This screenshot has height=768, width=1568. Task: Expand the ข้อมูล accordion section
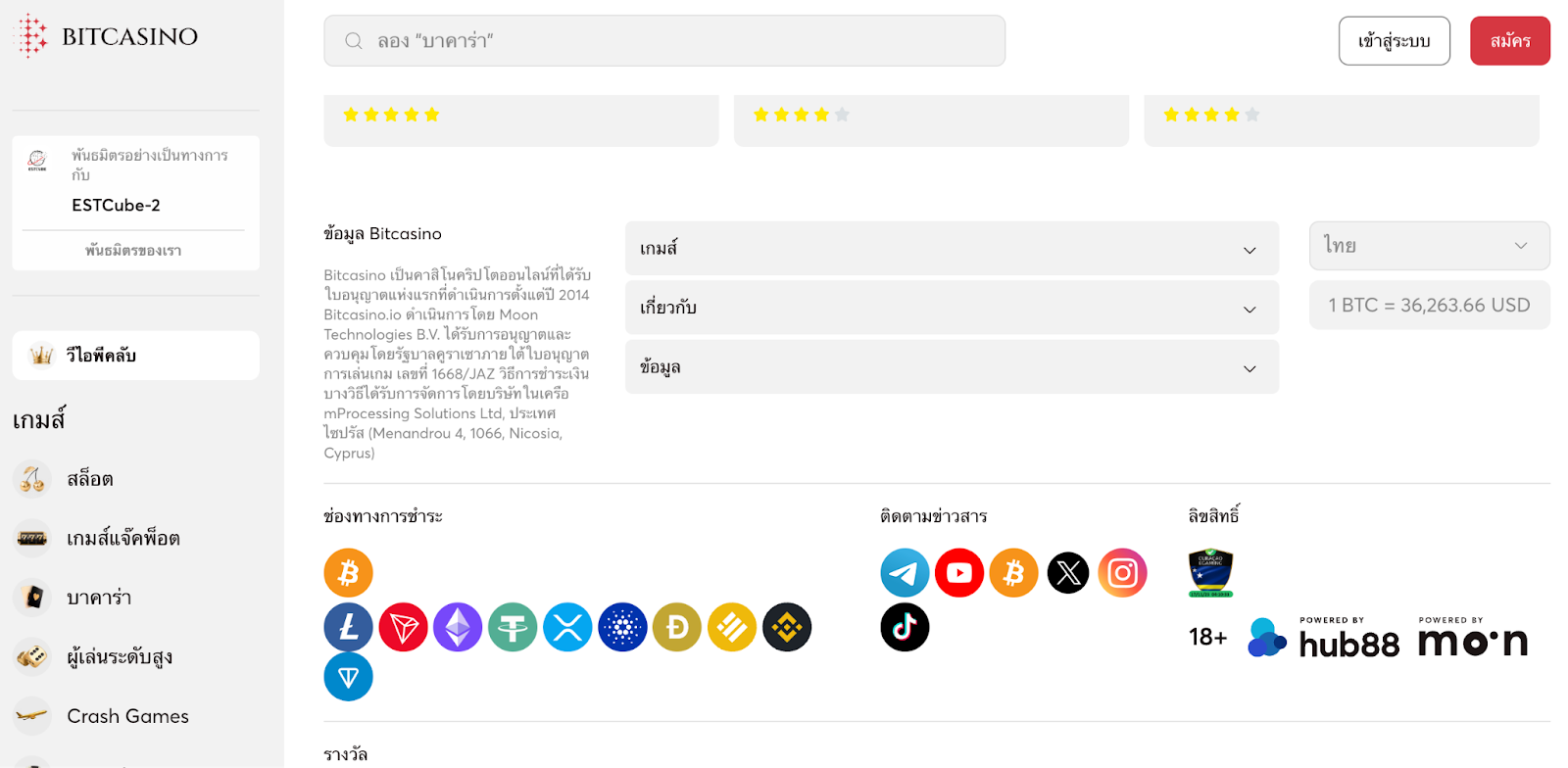[x=951, y=367]
